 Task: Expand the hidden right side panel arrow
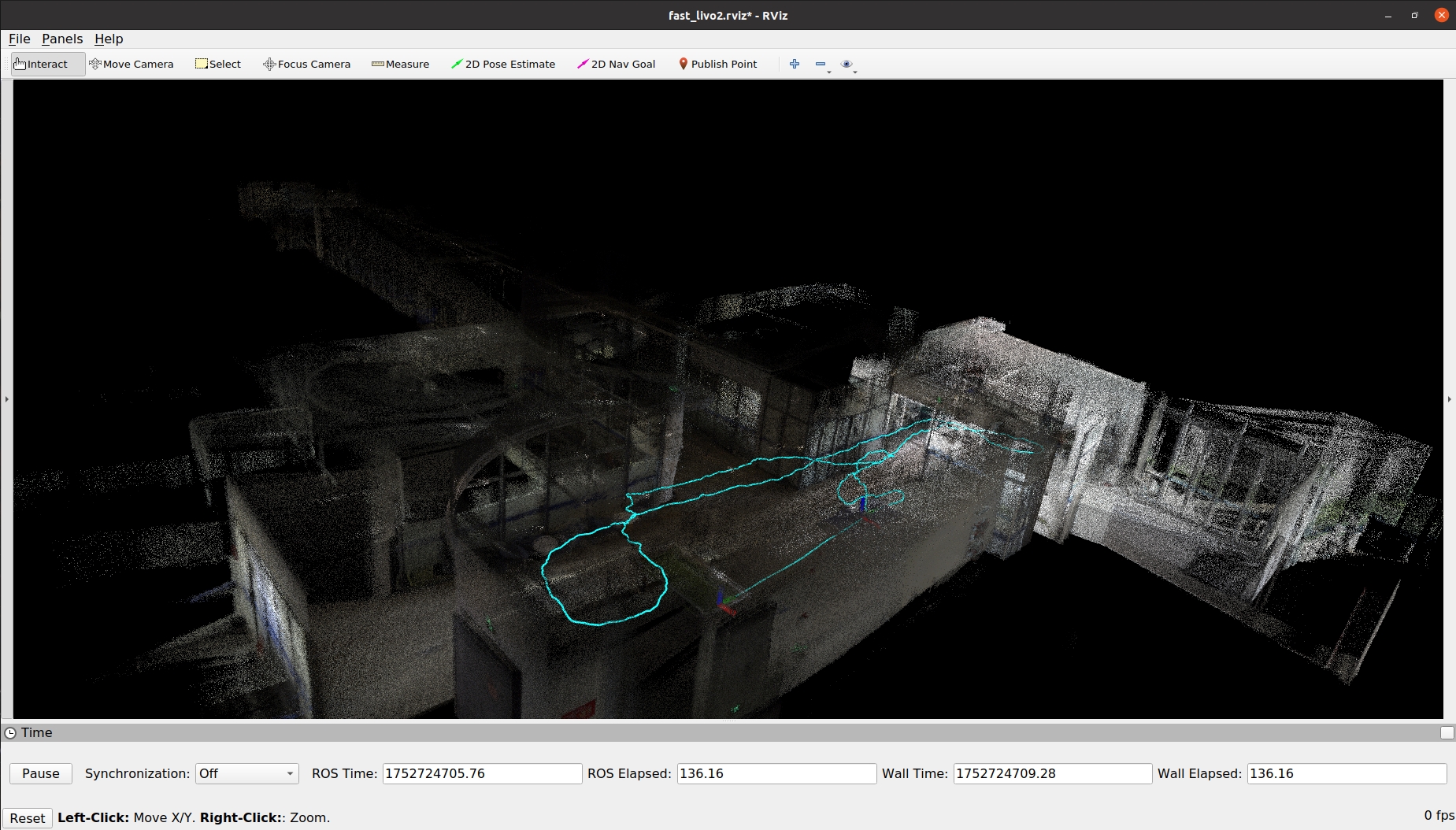click(1449, 399)
